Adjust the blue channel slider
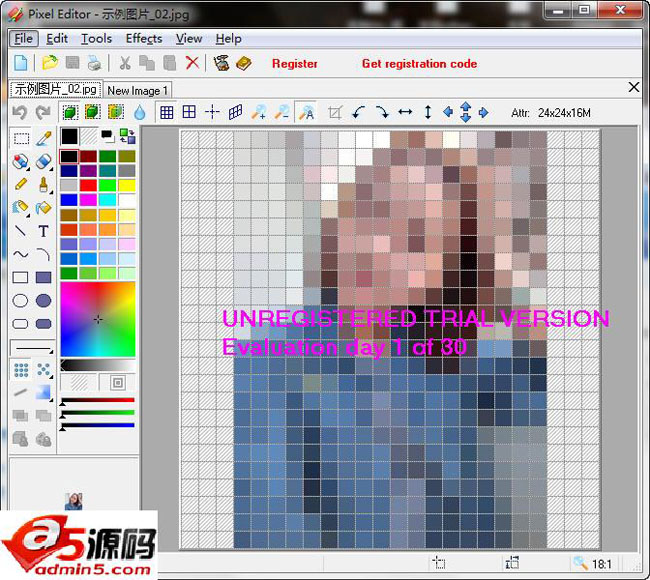 click(98, 425)
